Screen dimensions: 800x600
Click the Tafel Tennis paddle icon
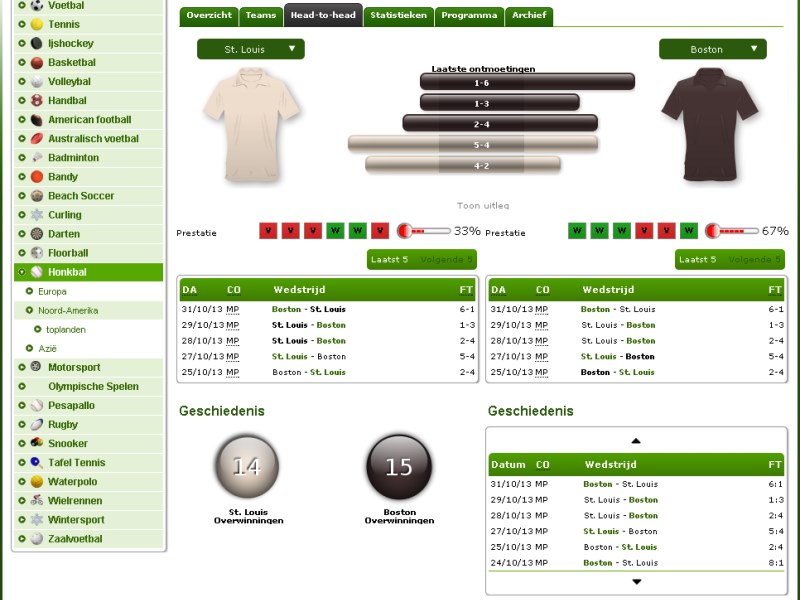click(x=37, y=463)
